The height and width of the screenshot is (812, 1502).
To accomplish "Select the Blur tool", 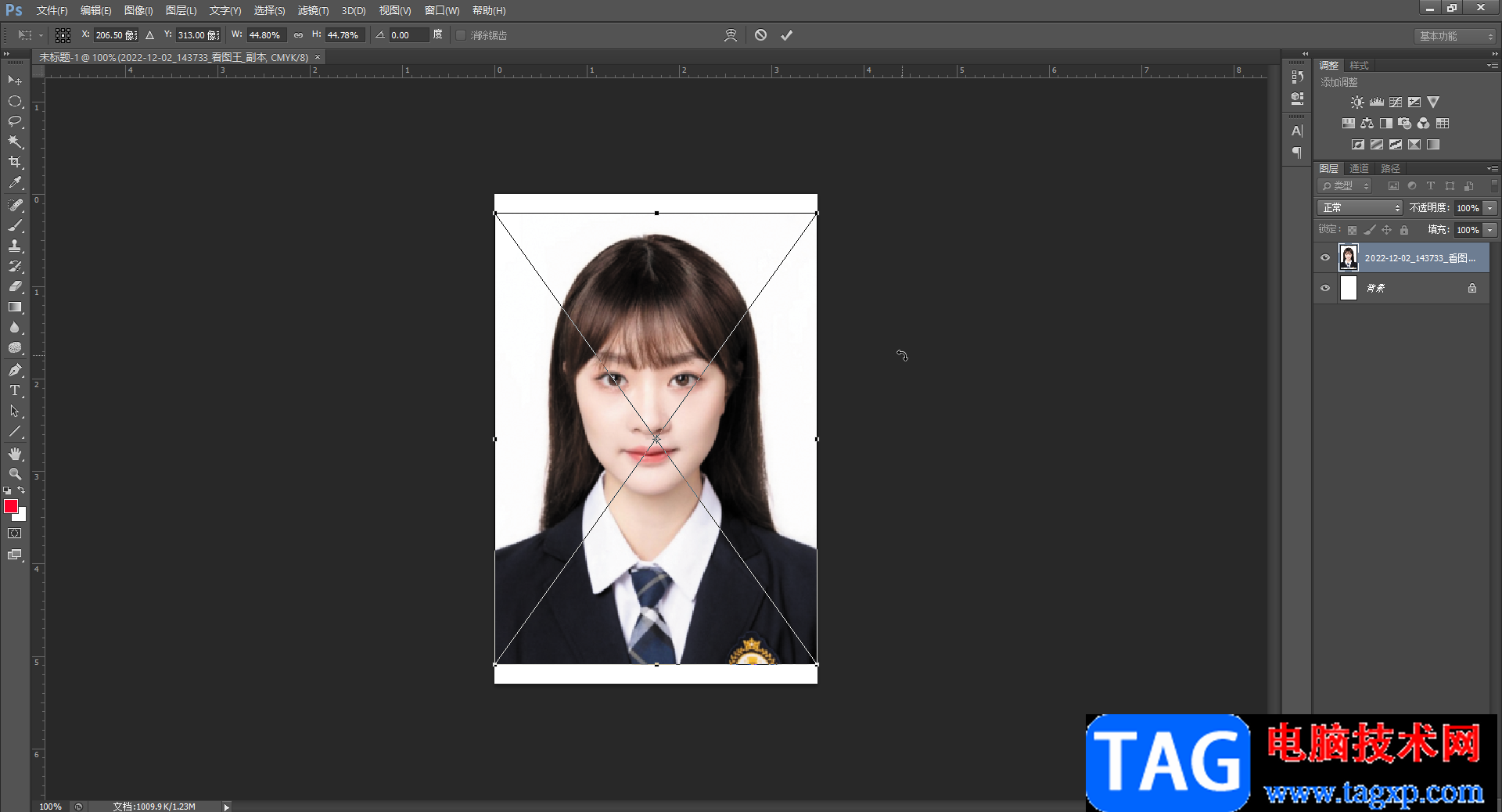I will [x=15, y=328].
